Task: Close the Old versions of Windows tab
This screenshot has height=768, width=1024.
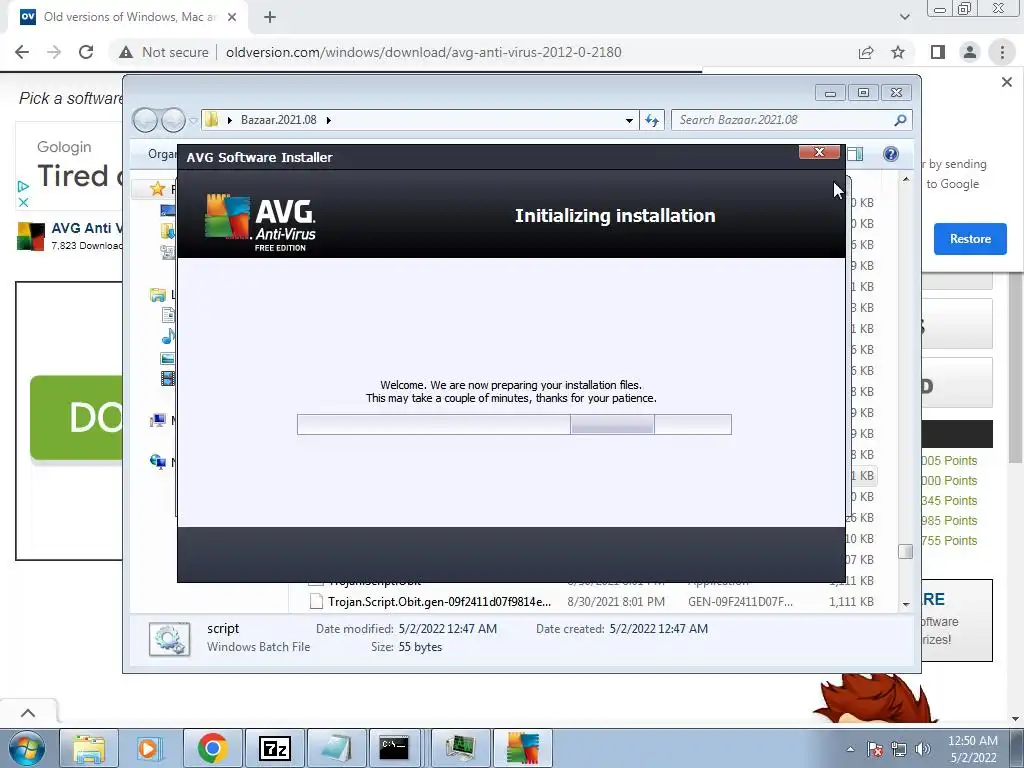Action: [x=232, y=17]
